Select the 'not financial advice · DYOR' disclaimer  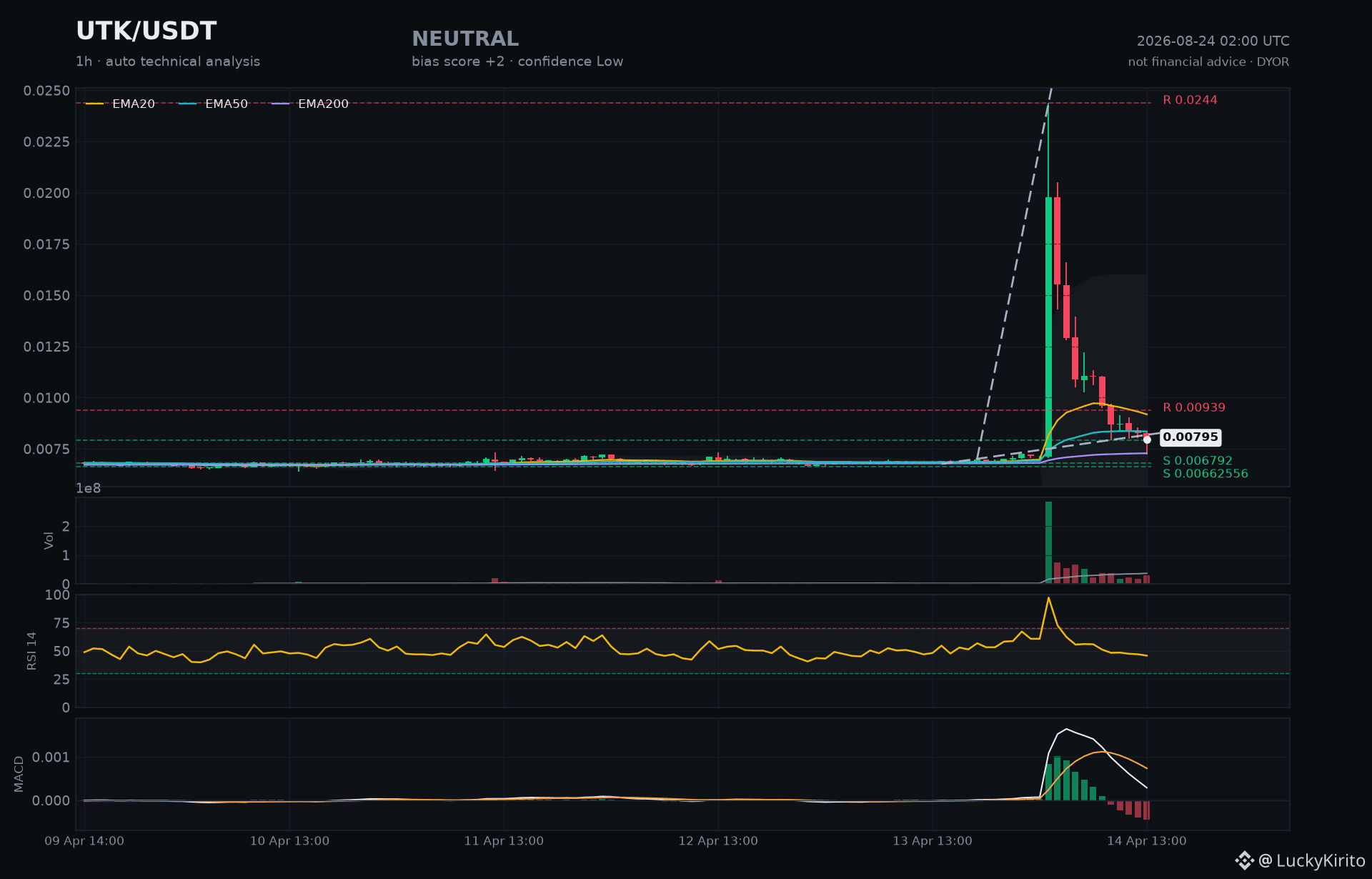tap(1208, 62)
